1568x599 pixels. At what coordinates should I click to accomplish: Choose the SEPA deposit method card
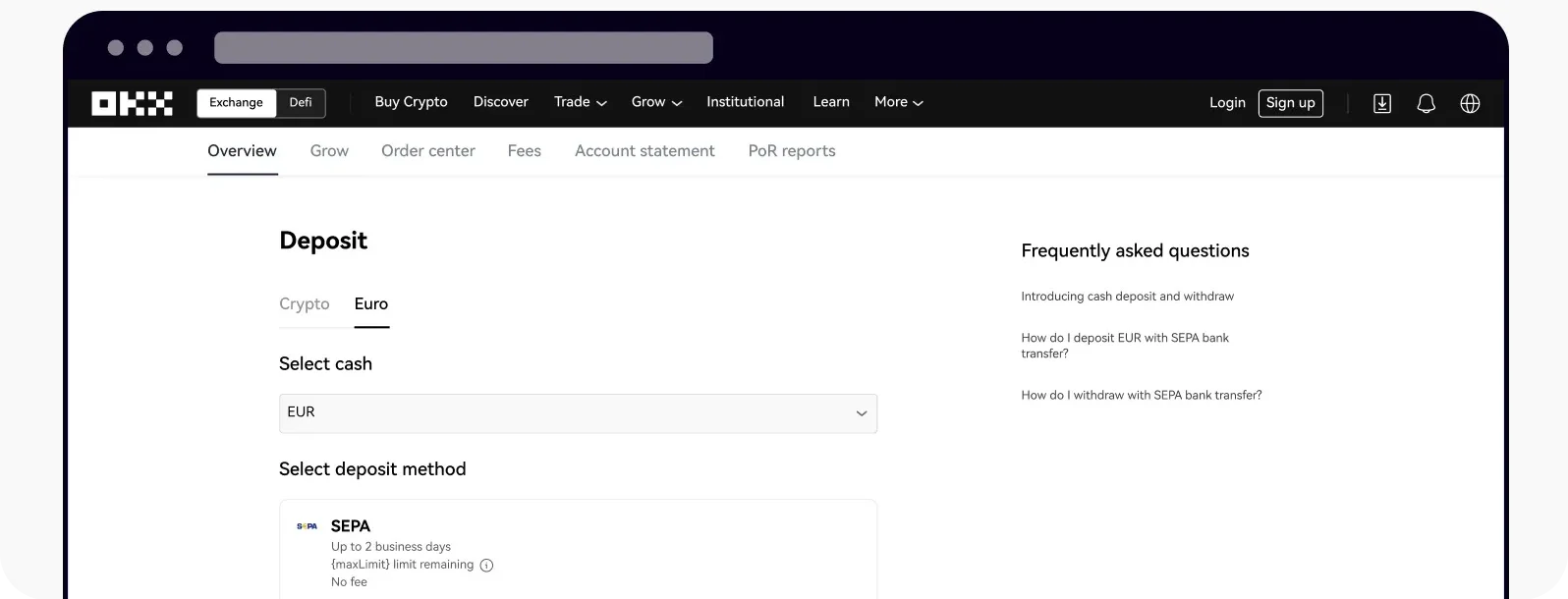[x=578, y=549]
